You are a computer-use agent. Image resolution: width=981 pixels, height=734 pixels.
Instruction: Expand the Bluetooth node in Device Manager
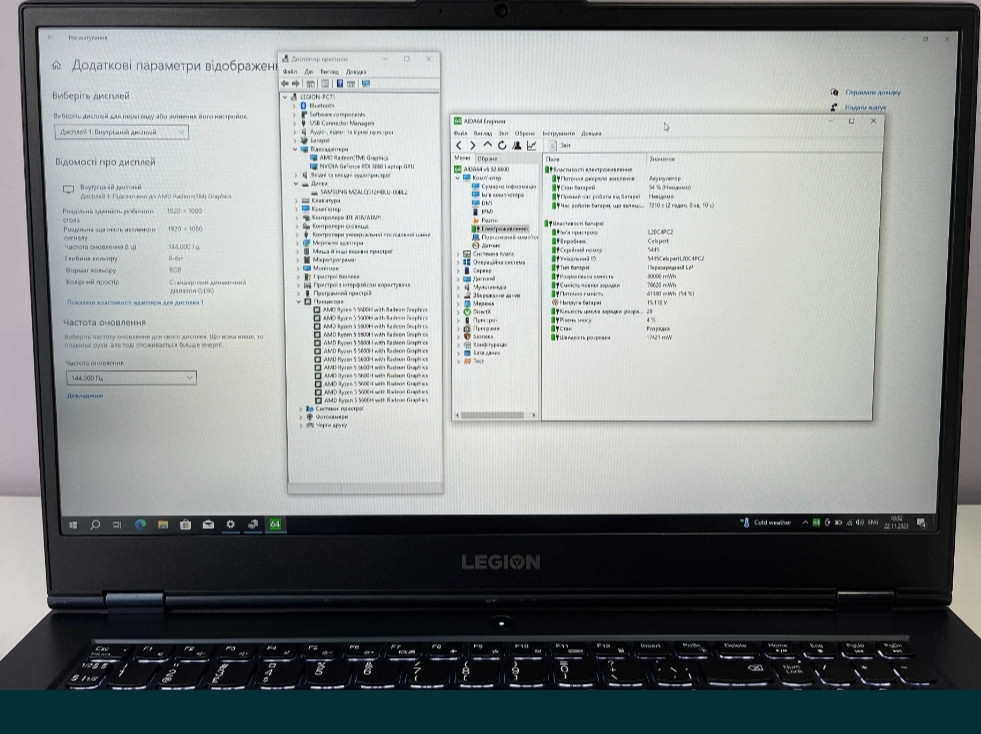(x=295, y=106)
